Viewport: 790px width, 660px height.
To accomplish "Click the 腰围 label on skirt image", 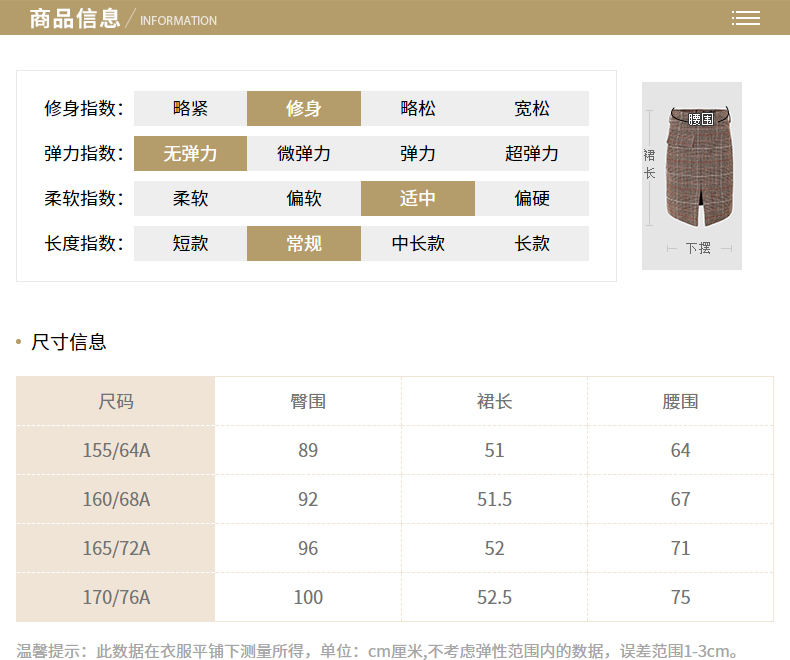I will pyautogui.click(x=700, y=119).
